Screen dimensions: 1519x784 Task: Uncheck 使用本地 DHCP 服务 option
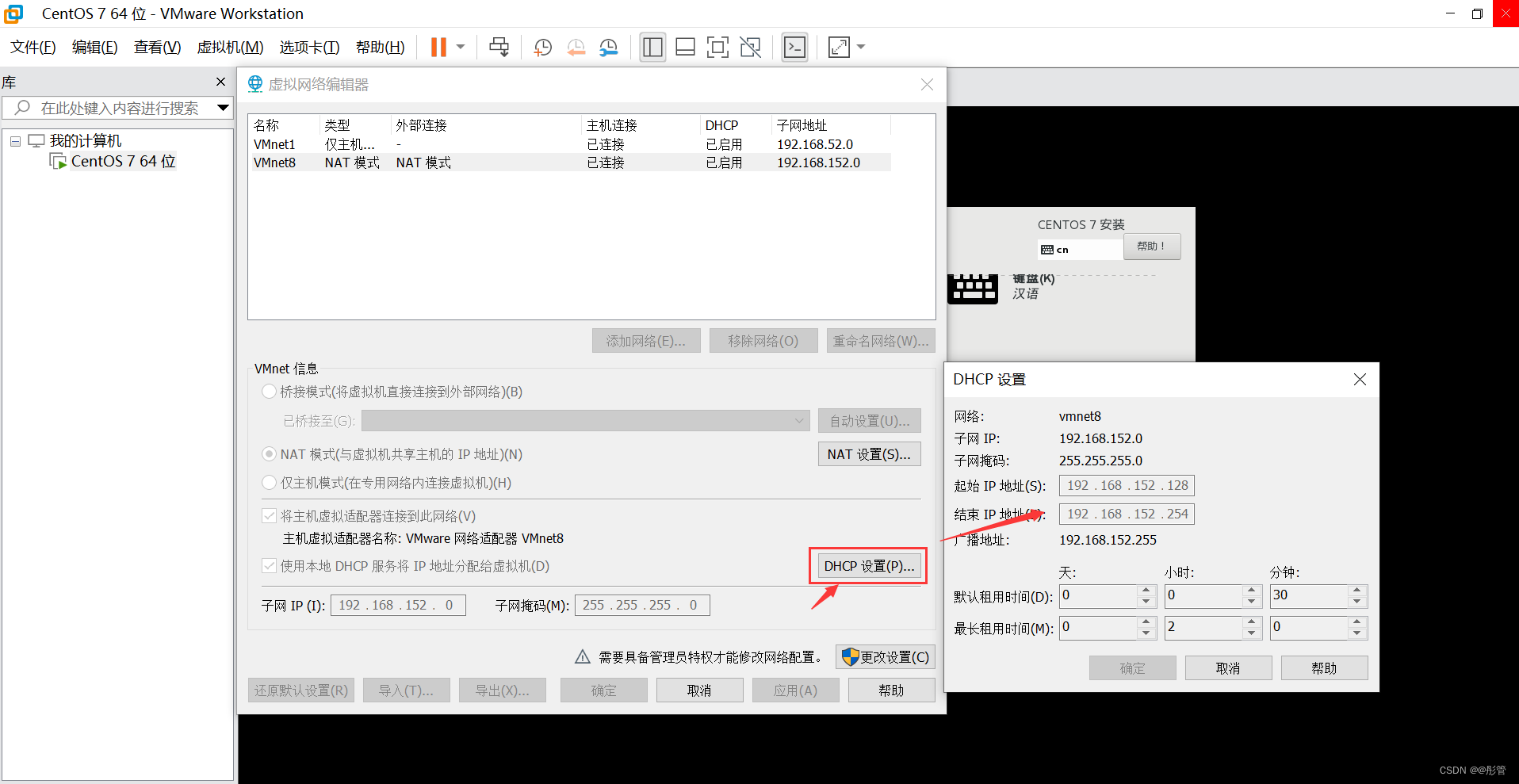coord(269,565)
